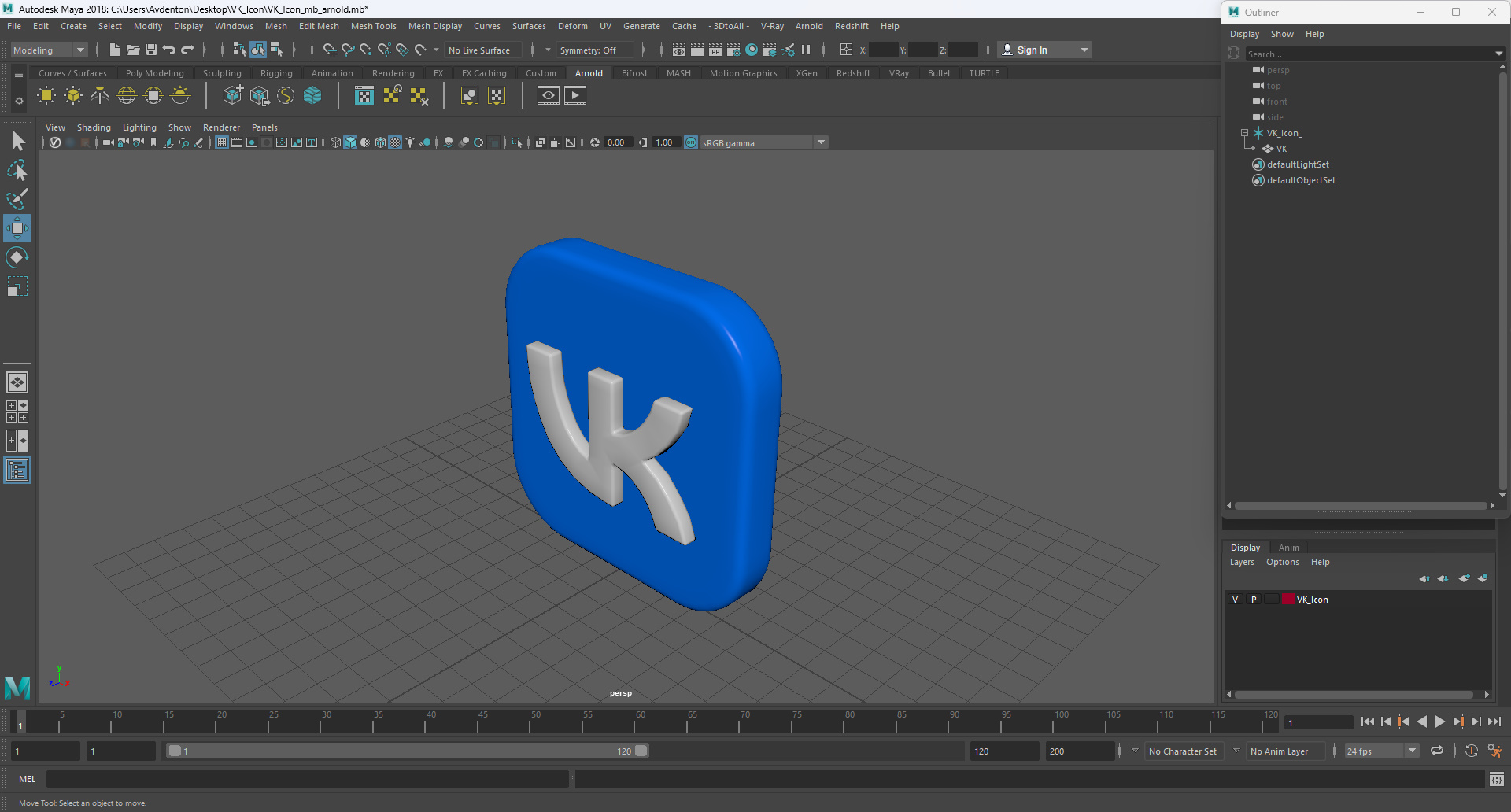Screen dimensions: 1511x812
Task: Select the Paint Selection tool
Action: pyautogui.click(x=17, y=199)
